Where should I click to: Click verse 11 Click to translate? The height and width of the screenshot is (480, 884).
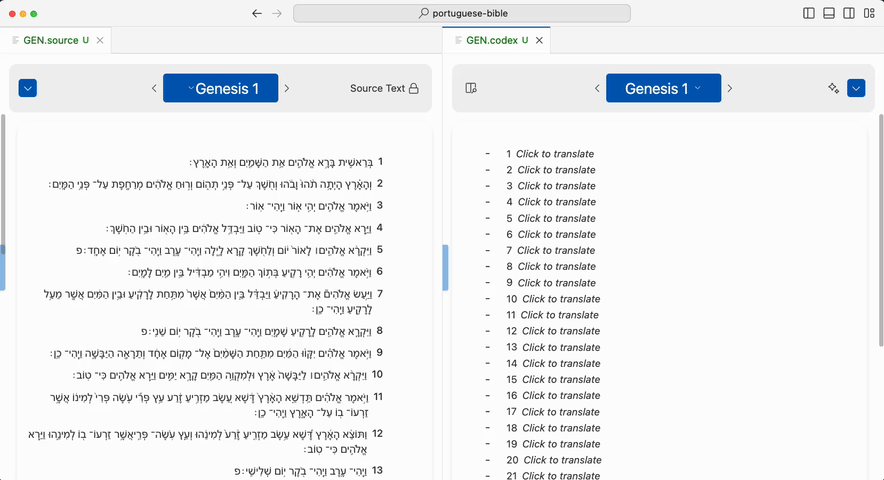click(x=559, y=315)
